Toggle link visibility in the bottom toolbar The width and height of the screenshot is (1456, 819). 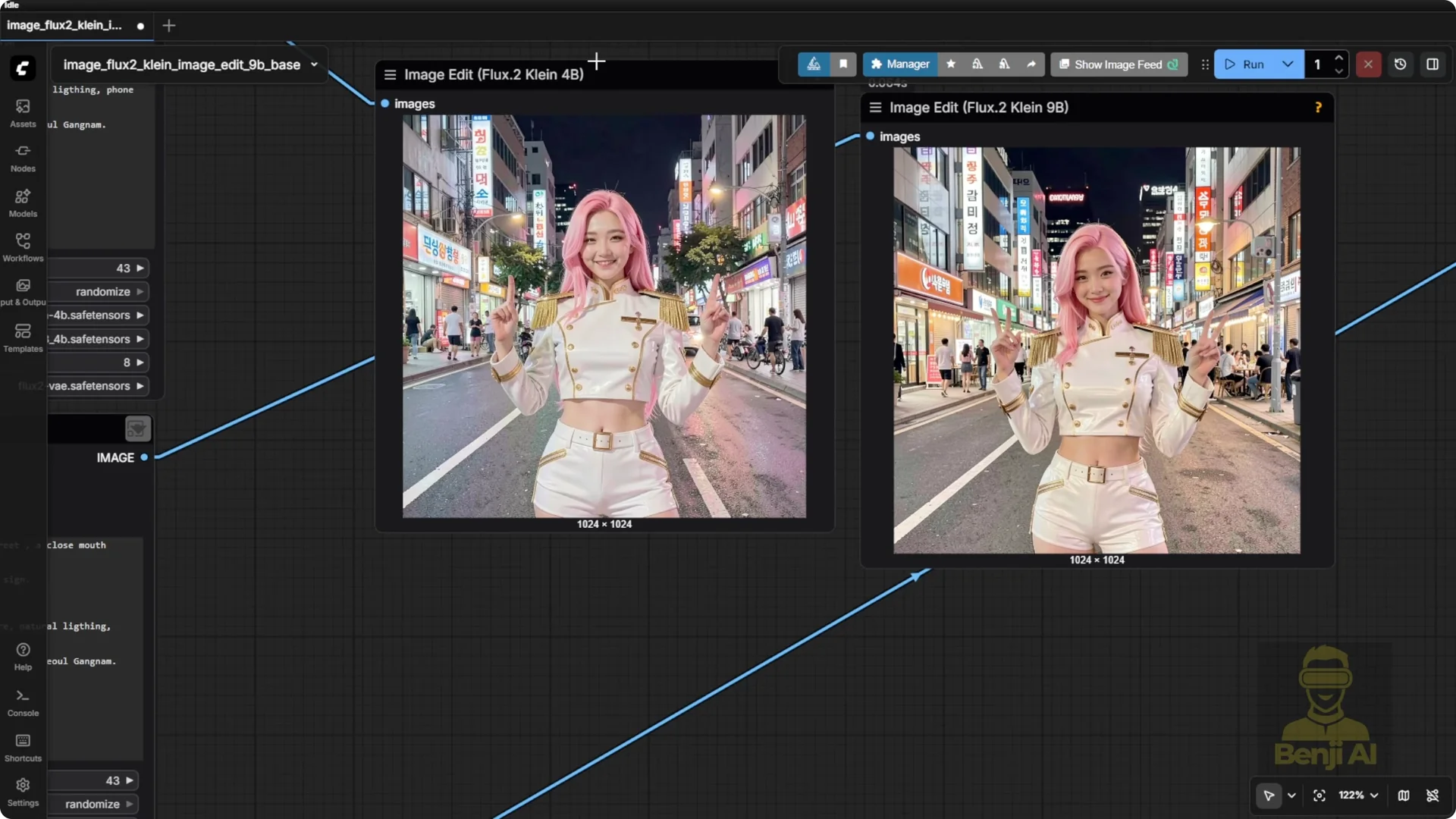click(x=1435, y=795)
